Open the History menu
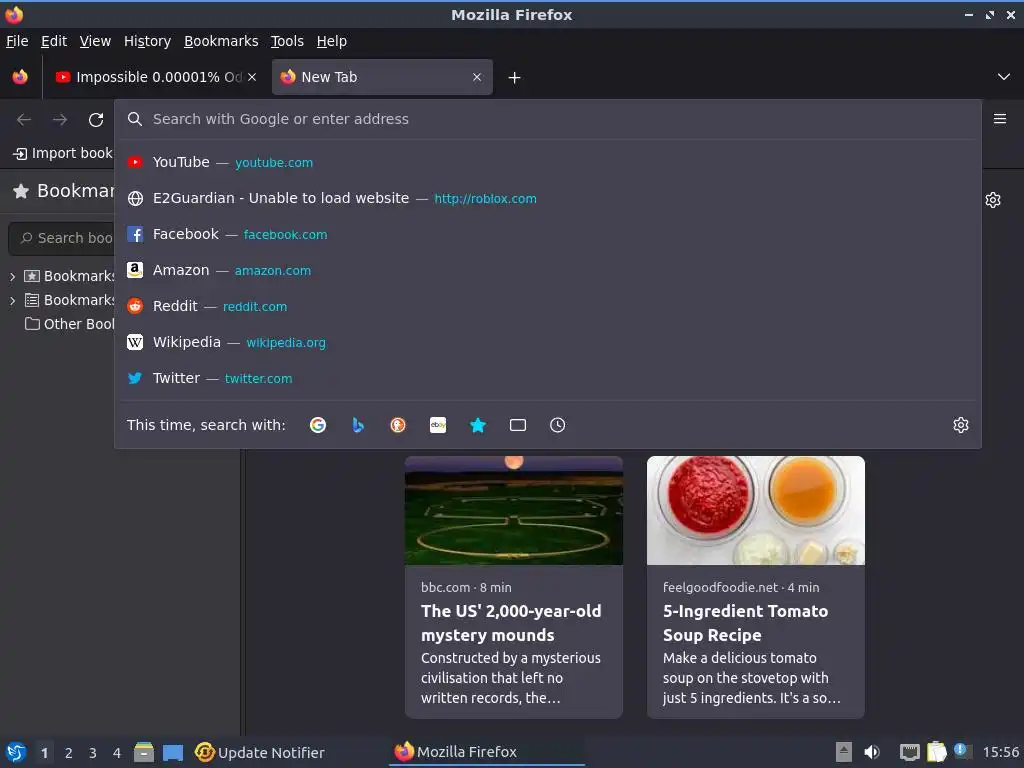 148,41
